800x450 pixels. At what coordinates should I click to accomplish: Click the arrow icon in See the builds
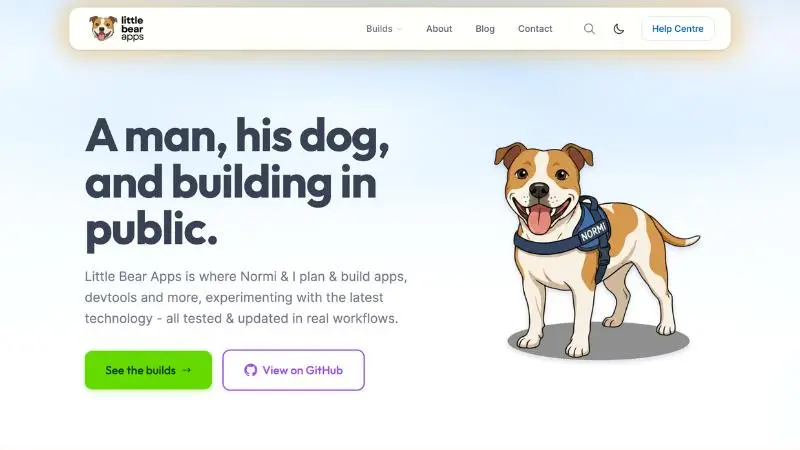click(187, 370)
